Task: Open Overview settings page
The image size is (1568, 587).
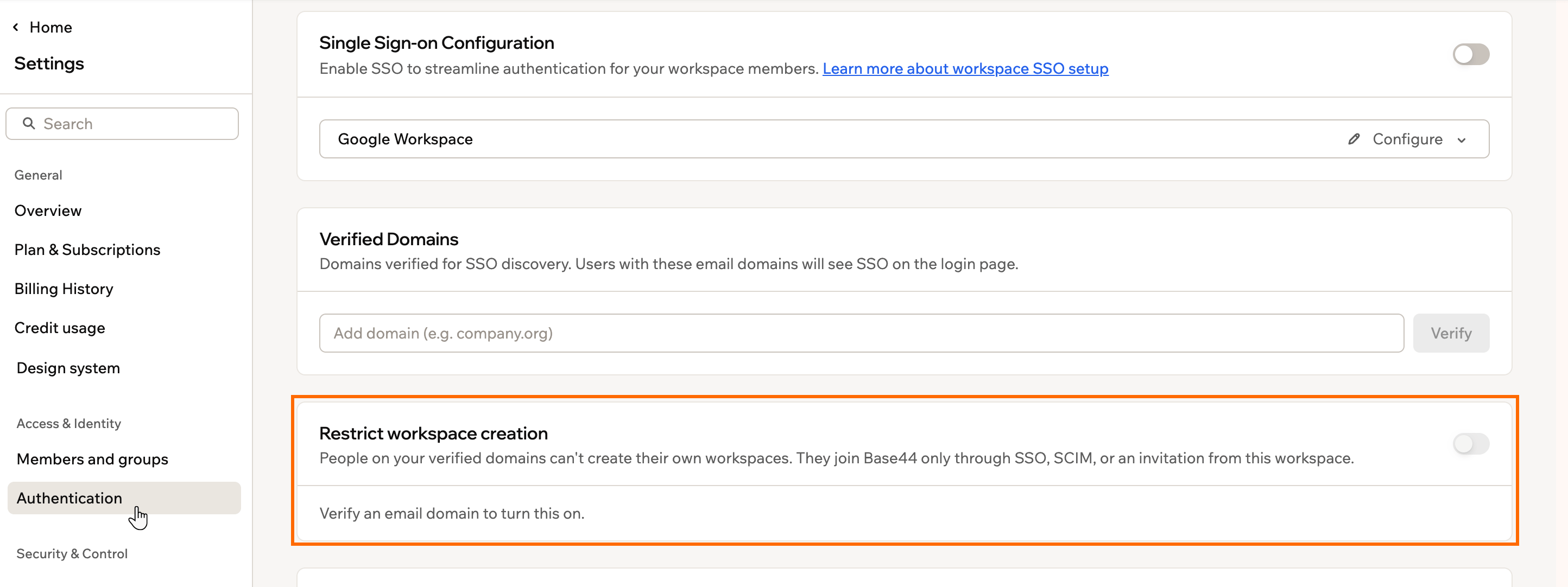Action: tap(48, 210)
